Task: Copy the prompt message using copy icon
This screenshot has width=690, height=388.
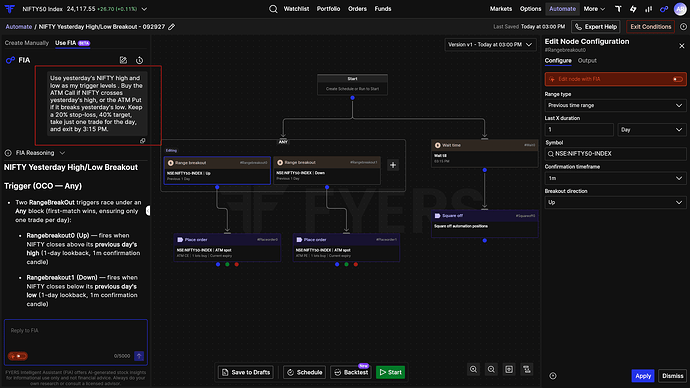Action: click(143, 141)
